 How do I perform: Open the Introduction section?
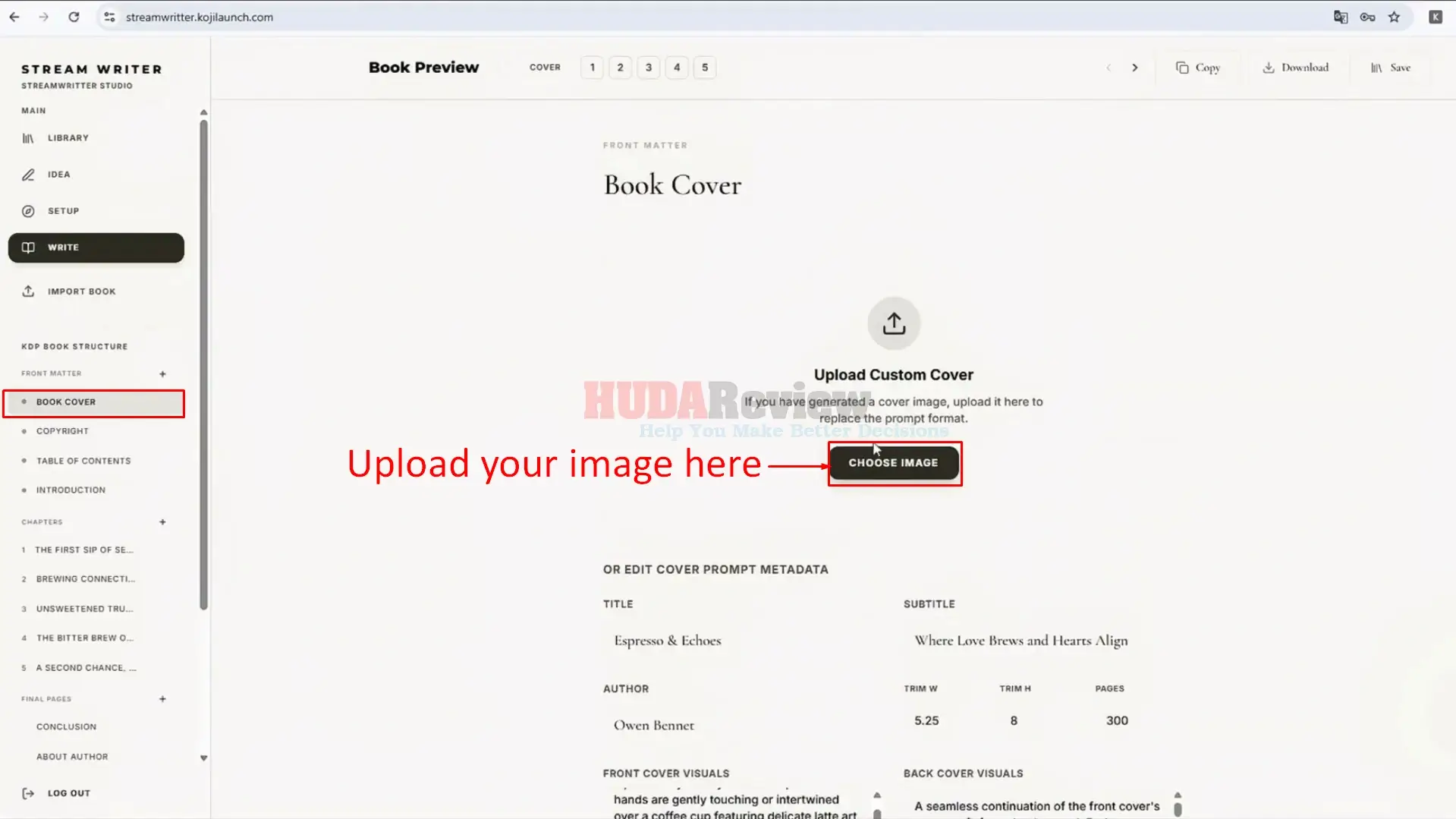point(71,490)
